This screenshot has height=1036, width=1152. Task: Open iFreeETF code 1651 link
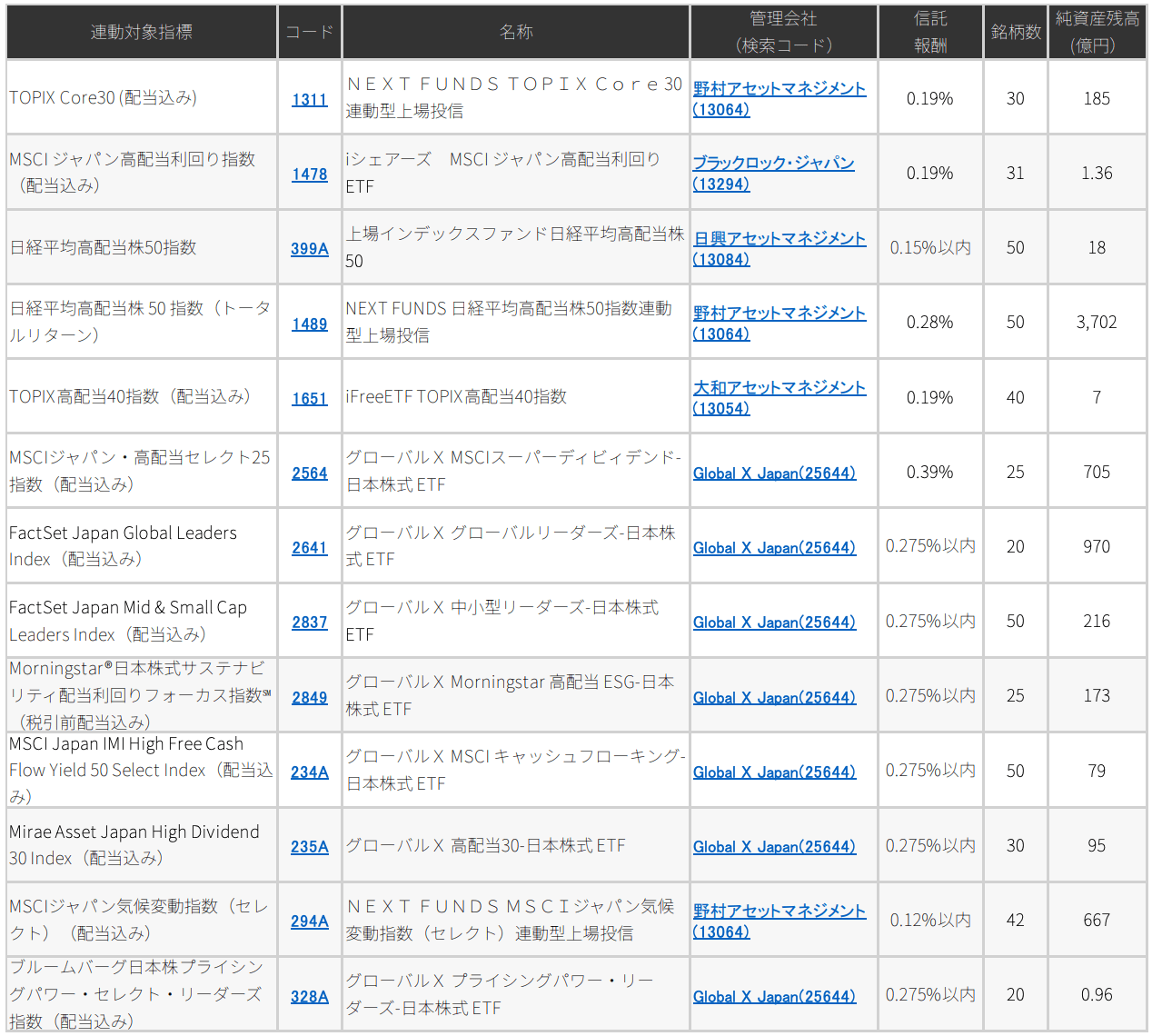(x=309, y=398)
